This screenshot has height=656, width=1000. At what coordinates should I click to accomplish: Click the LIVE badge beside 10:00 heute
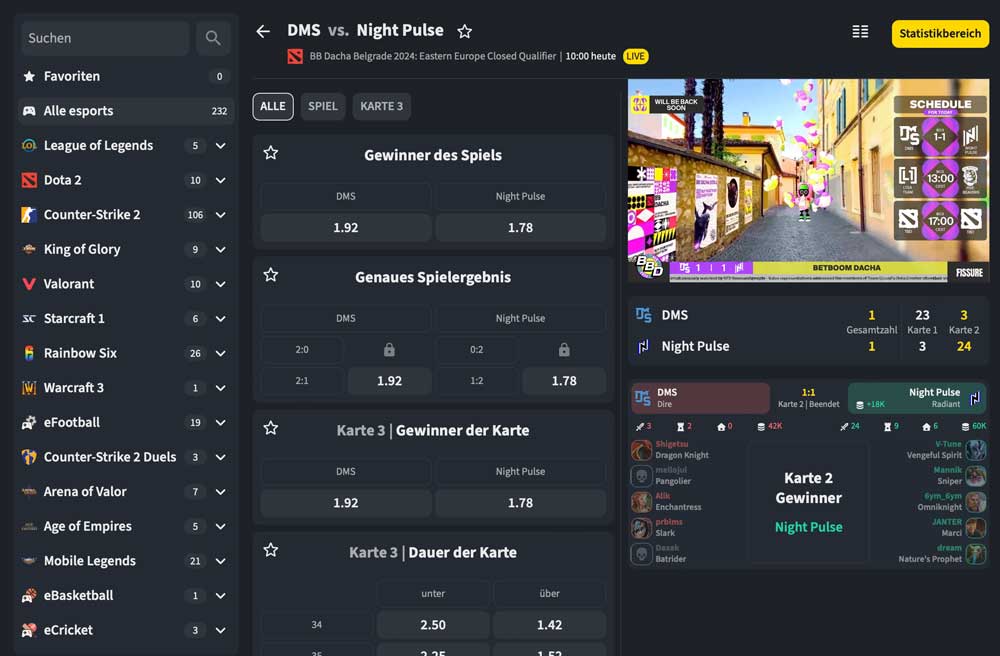pos(635,57)
